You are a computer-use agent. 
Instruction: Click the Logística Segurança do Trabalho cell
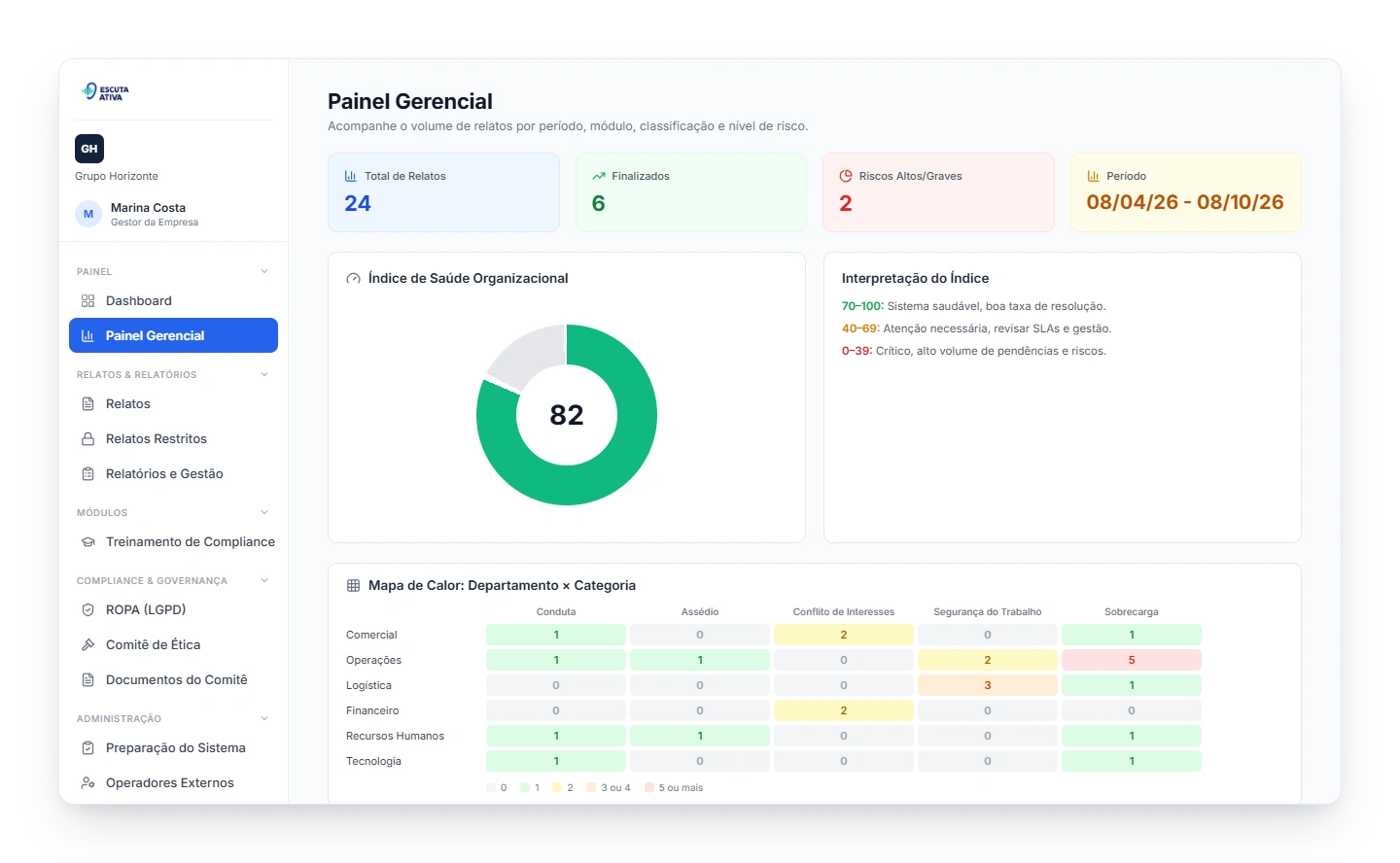tap(988, 685)
